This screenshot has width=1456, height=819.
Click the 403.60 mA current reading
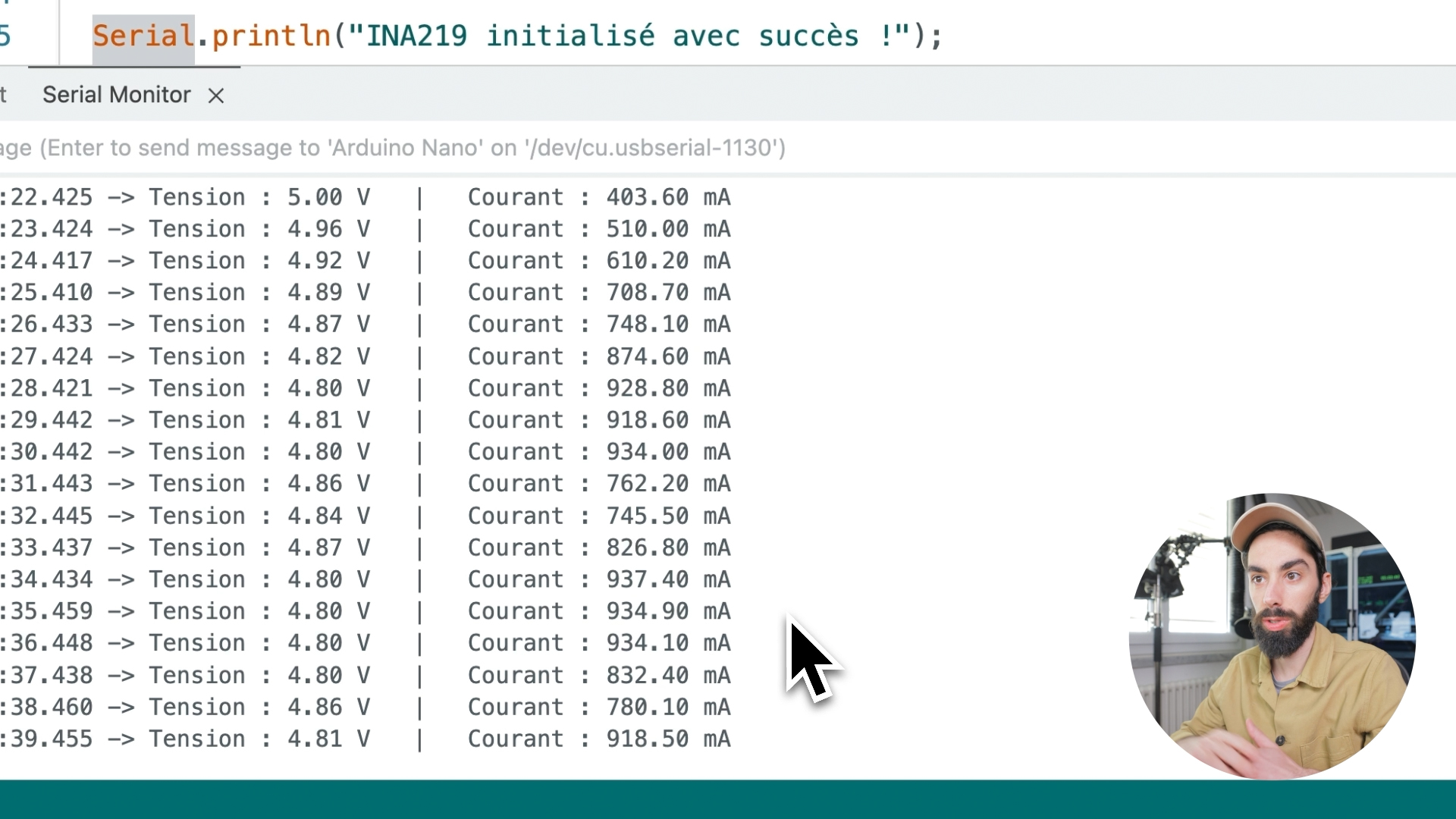(667, 197)
